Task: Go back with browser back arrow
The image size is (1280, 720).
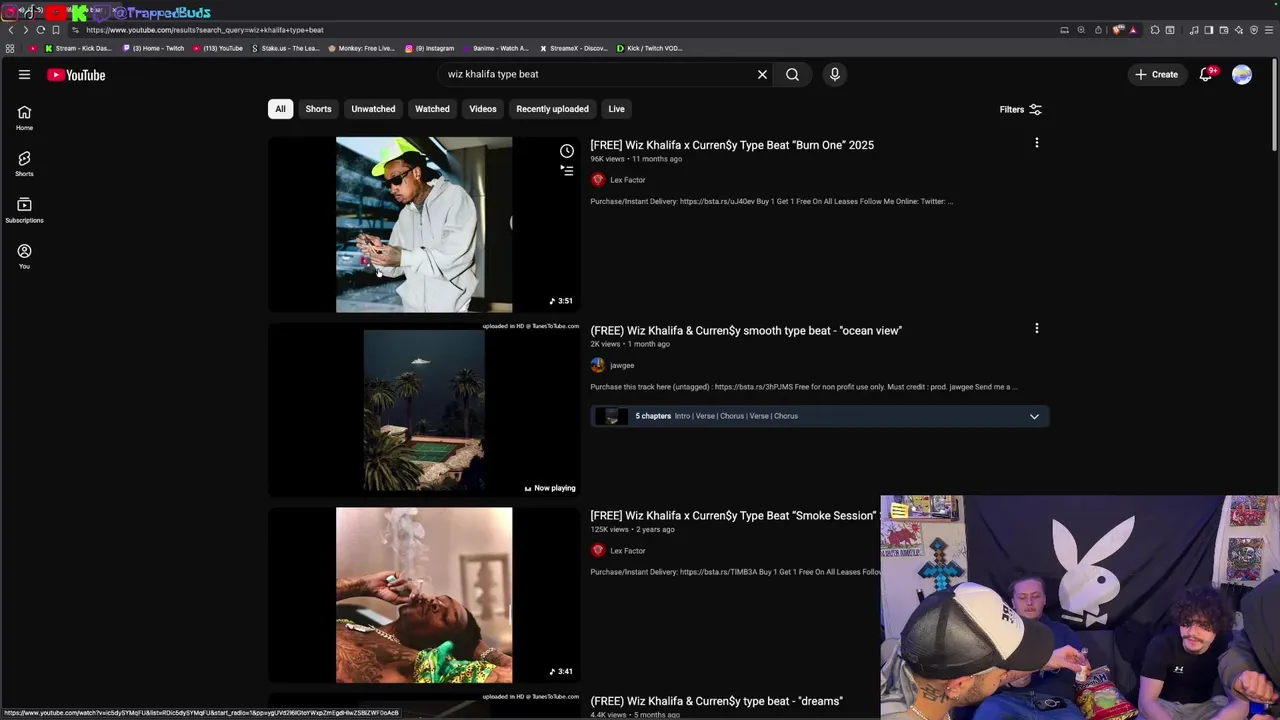Action: (x=11, y=30)
